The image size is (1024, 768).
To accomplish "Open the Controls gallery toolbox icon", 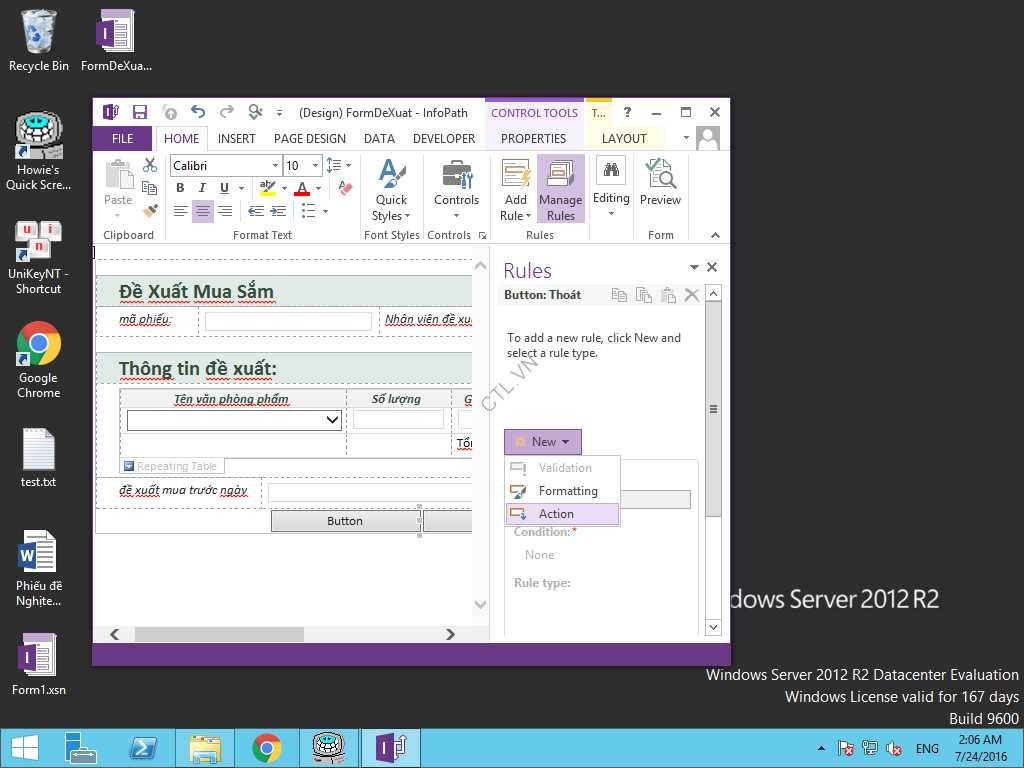I will (456, 182).
